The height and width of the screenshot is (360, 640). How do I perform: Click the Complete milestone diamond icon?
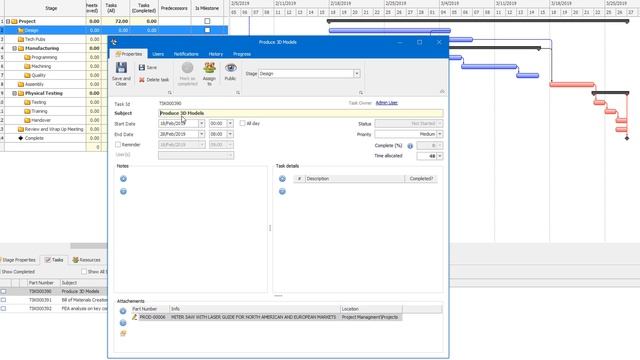[21, 138]
